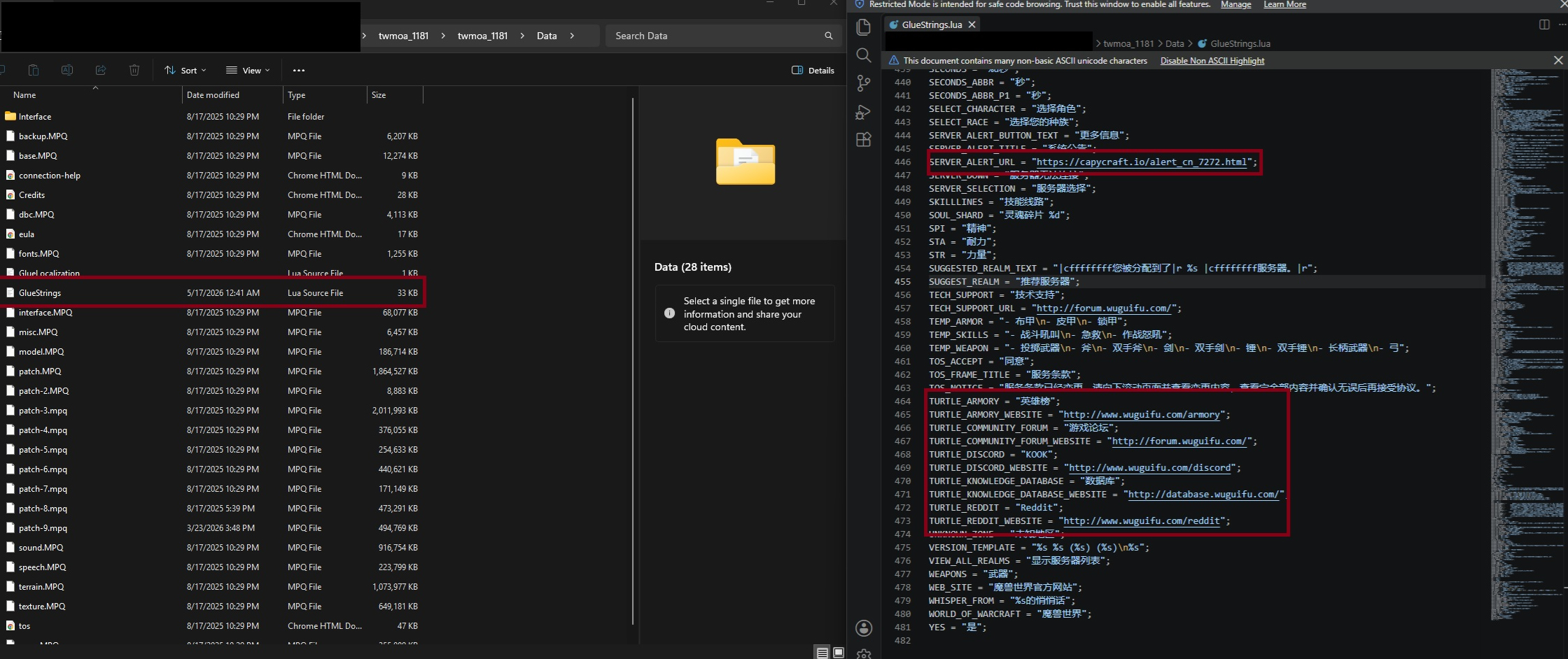Select the Credits Chrome HTML document
Image resolution: width=1568 pixels, height=659 pixels.
pyautogui.click(x=211, y=194)
